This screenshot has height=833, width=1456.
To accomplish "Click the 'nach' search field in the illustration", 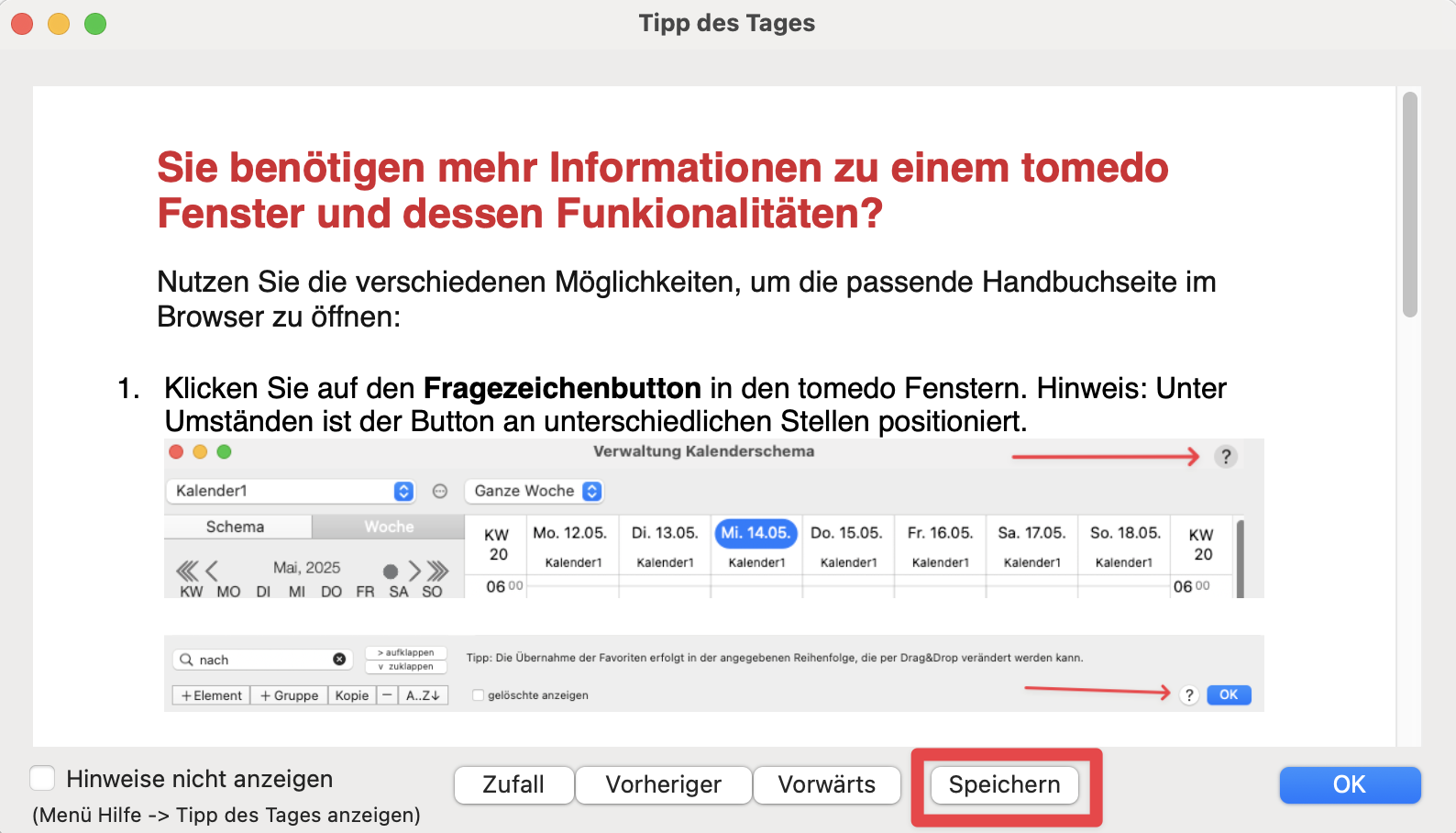I will click(263, 660).
